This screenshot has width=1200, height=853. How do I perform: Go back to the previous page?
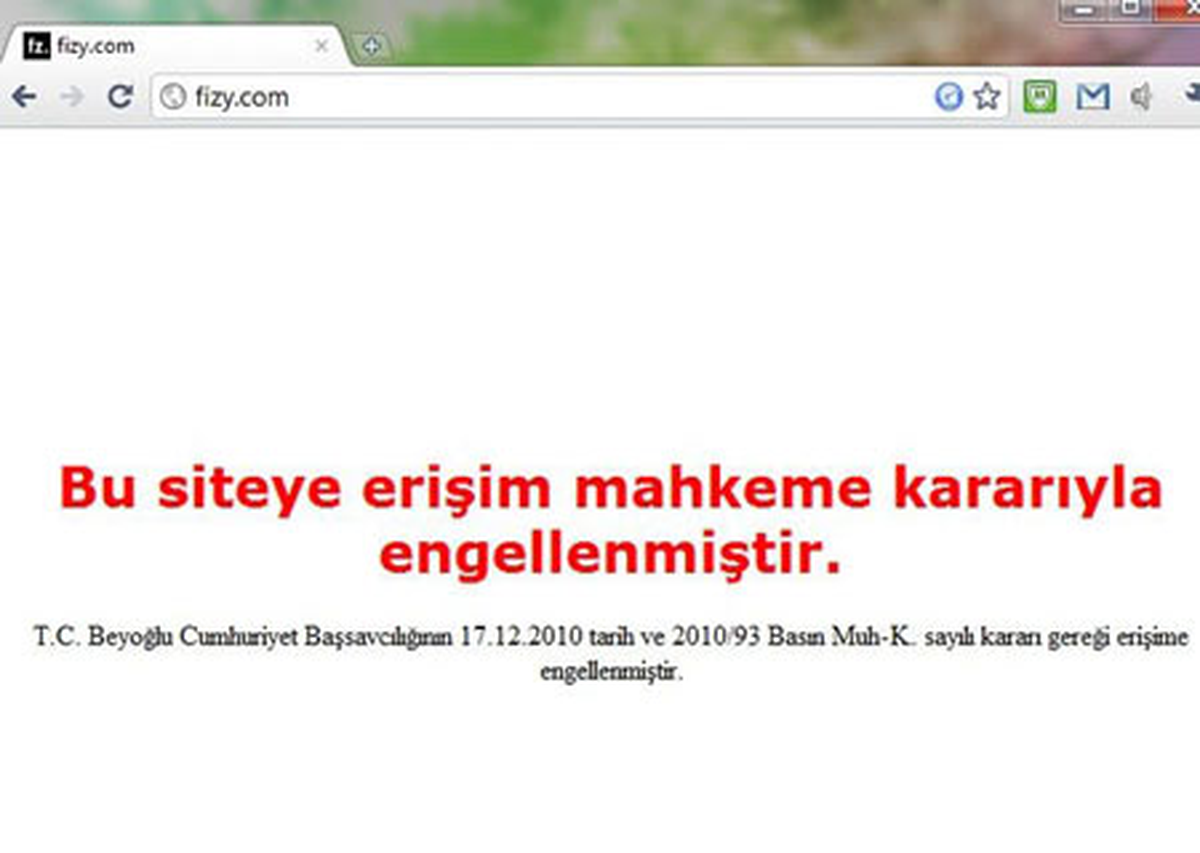click(x=24, y=97)
